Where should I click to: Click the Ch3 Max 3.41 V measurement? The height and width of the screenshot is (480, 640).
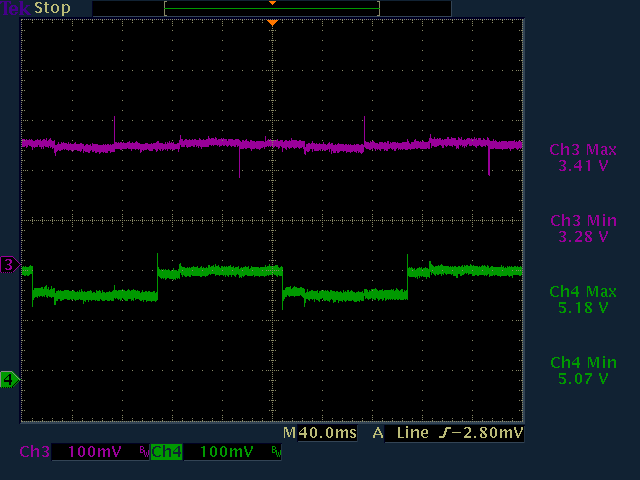581,158
